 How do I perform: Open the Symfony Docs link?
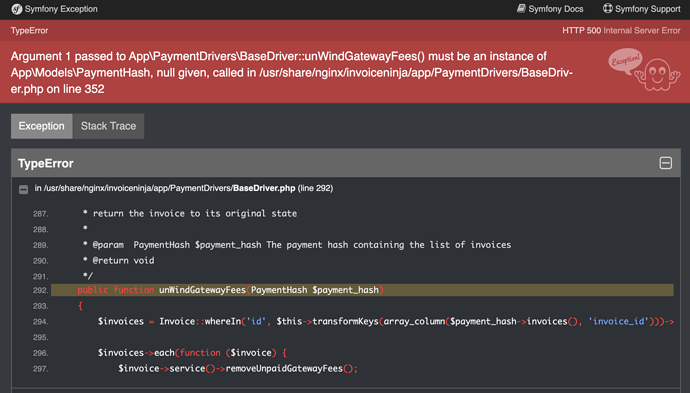coord(550,9)
